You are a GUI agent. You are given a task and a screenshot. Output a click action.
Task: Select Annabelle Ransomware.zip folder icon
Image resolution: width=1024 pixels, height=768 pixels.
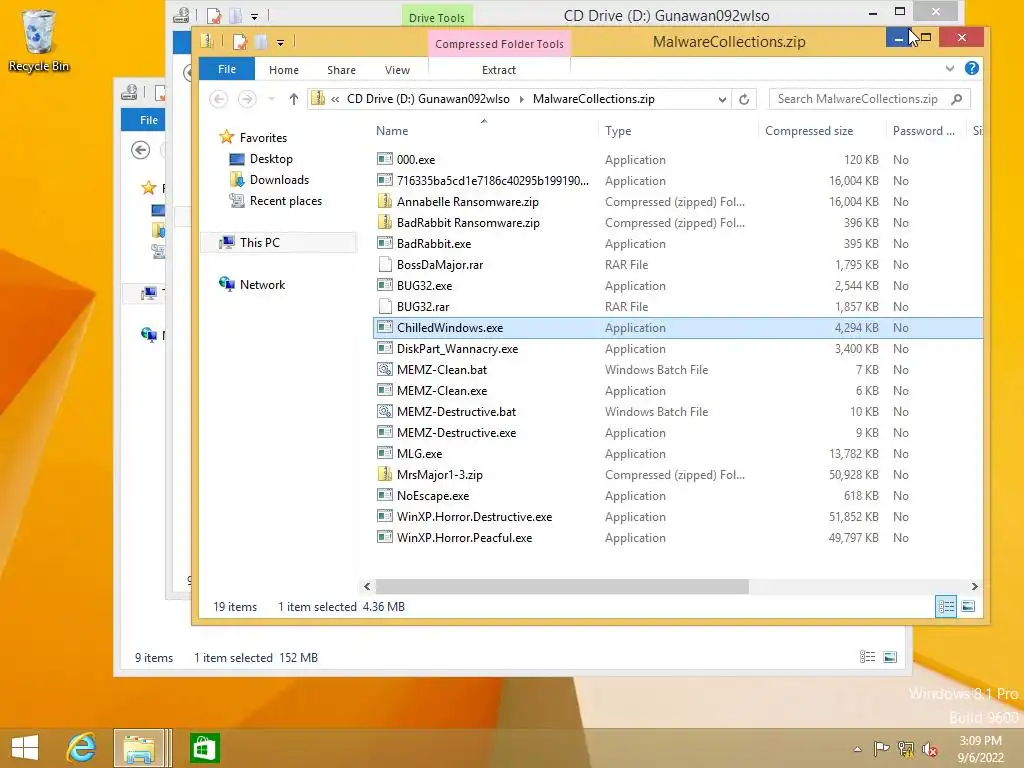tap(385, 201)
